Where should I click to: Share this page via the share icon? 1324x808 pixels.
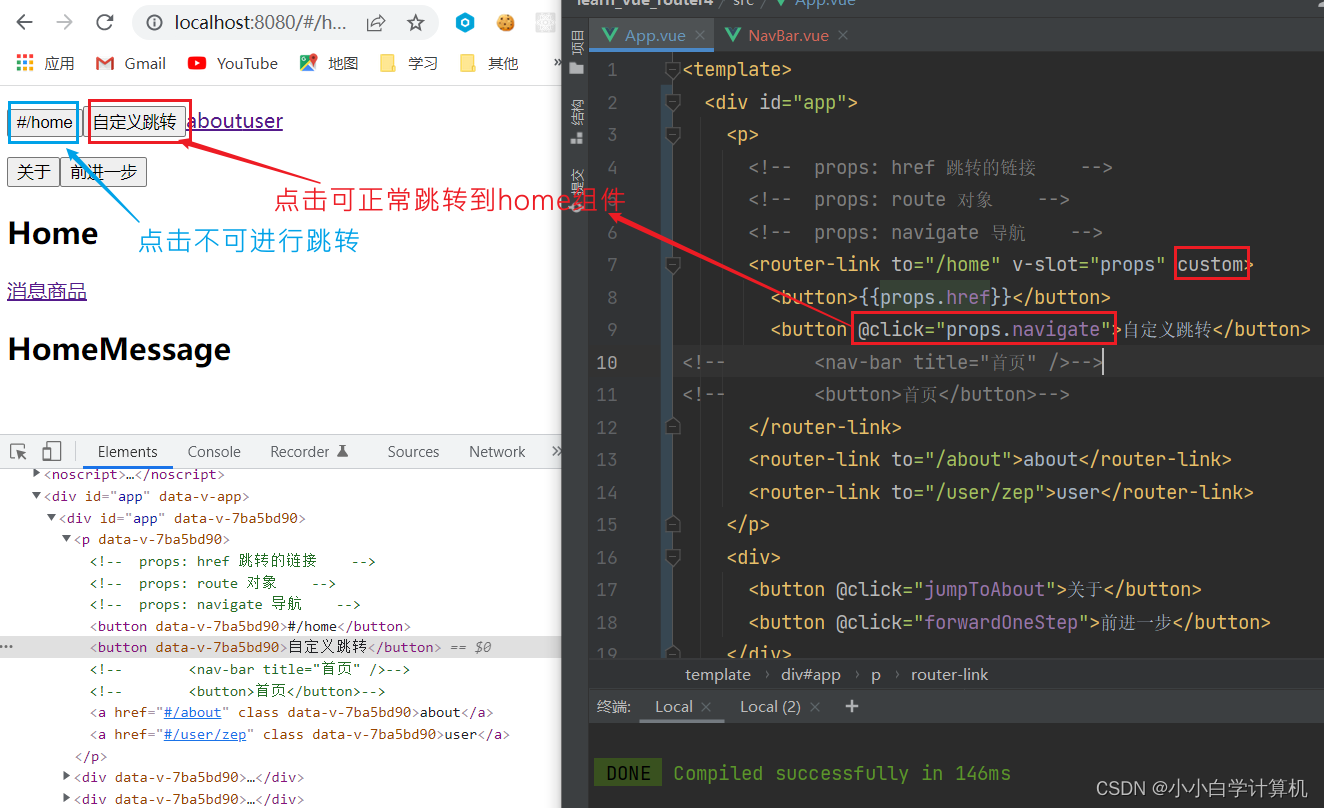[x=376, y=22]
